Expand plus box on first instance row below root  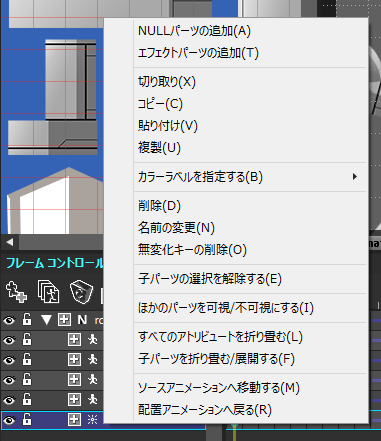(x=74, y=340)
